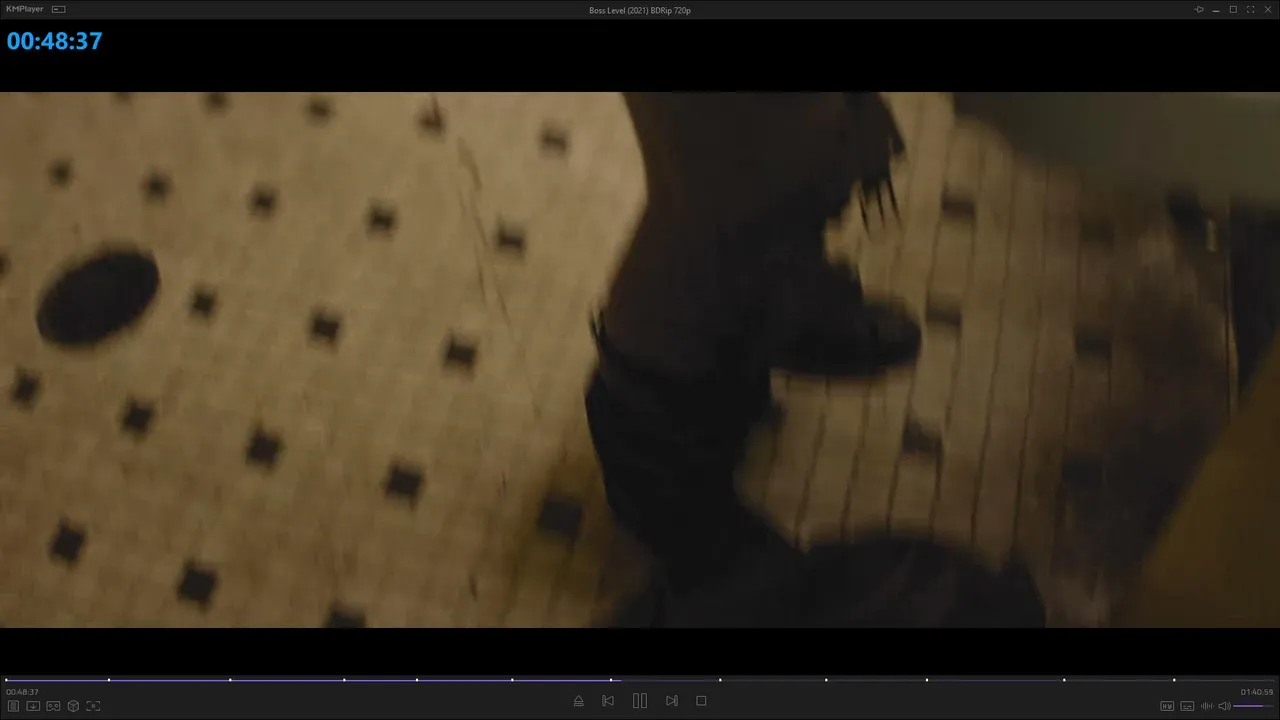Stop the video playback

(701, 701)
